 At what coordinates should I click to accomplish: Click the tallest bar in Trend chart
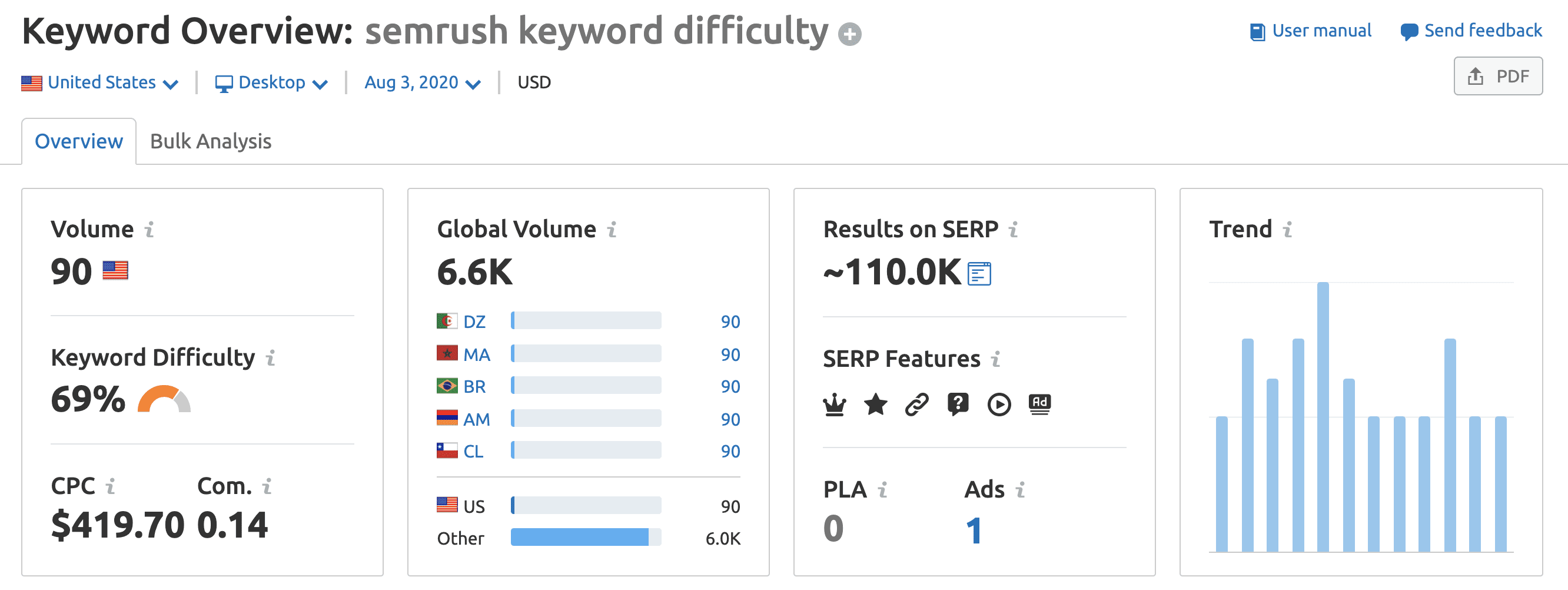(1323, 417)
